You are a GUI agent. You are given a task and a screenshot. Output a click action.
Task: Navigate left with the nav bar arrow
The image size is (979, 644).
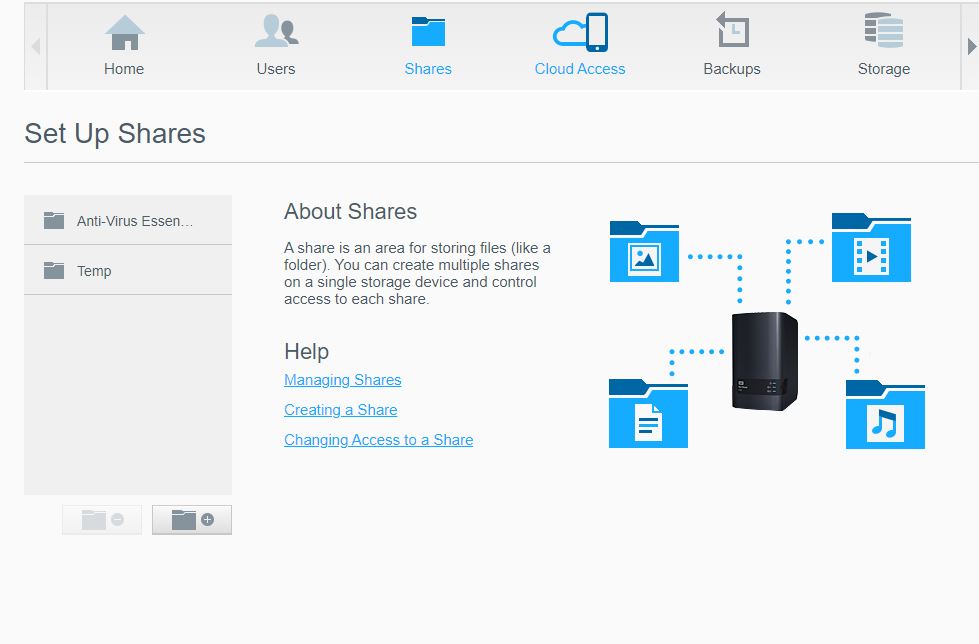click(36, 46)
